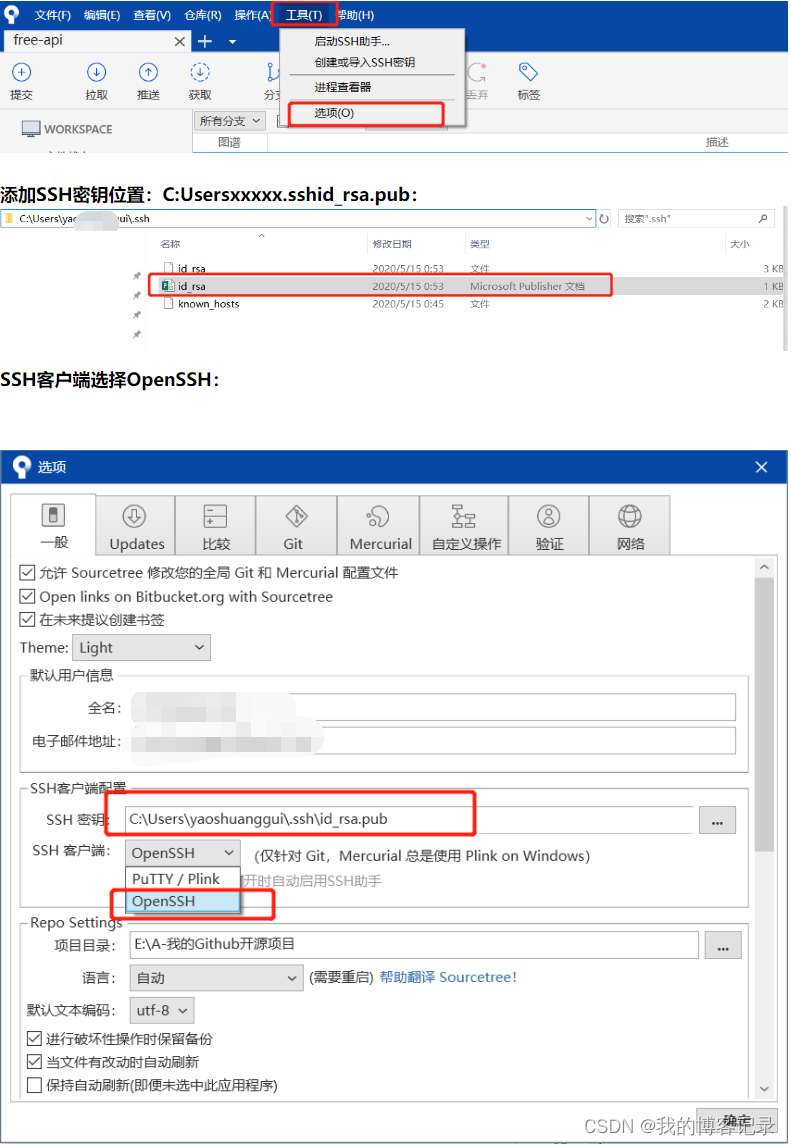Click options dialog scrollbar up arrow
This screenshot has height=1145, width=791.
[764, 567]
